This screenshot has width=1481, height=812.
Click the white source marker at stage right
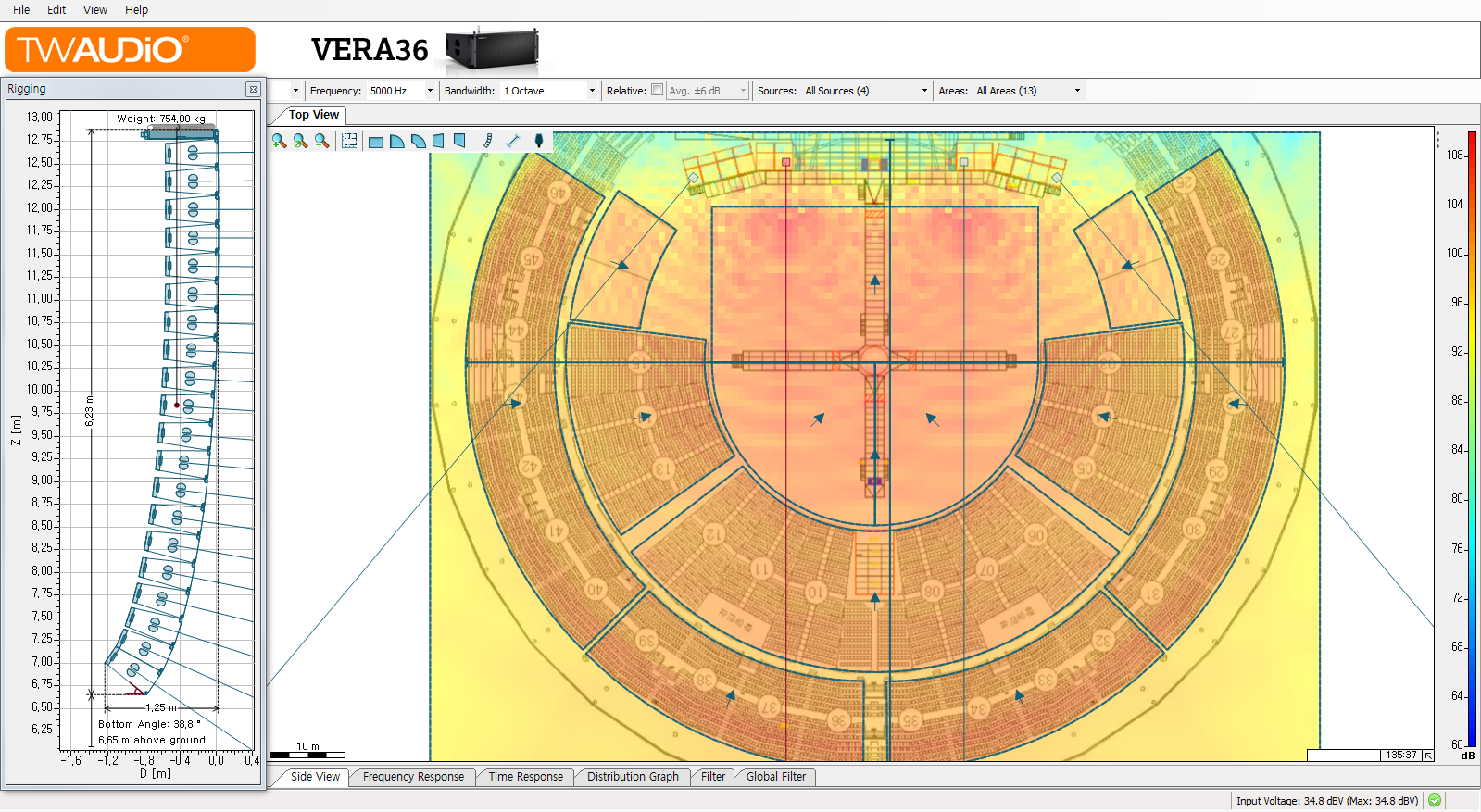tap(964, 162)
